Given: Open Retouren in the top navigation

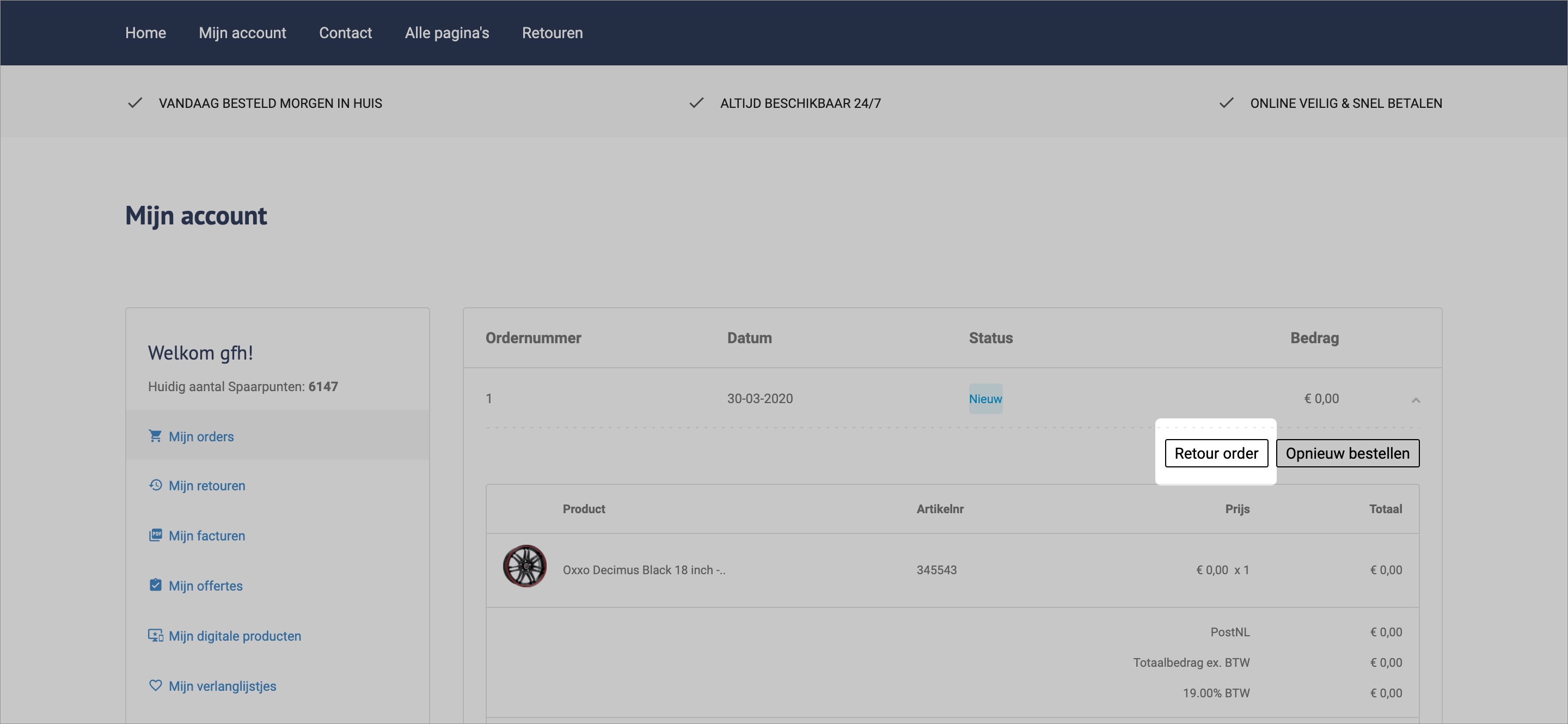Looking at the screenshot, I should (552, 33).
